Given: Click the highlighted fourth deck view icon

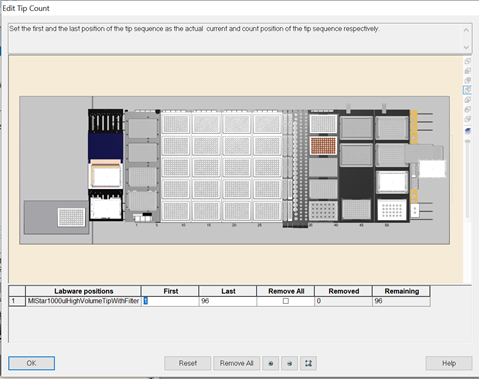Looking at the screenshot, I should point(468,90).
